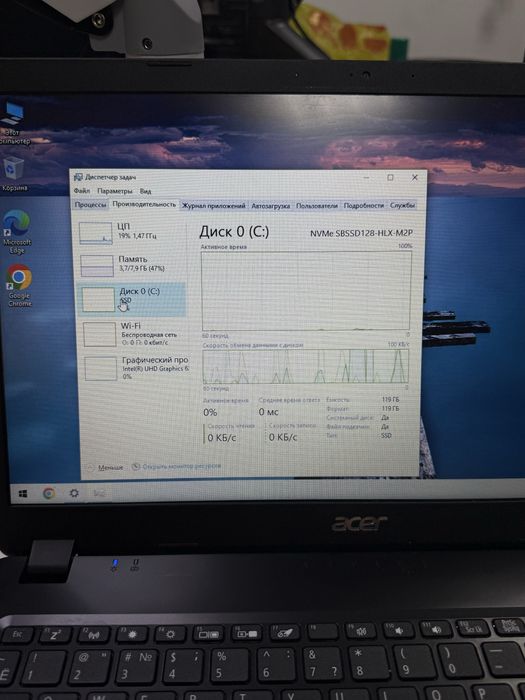Image resolution: width=525 pixels, height=700 pixels.
Task: Select the Wi-Fi performance entry
Action: point(133,334)
